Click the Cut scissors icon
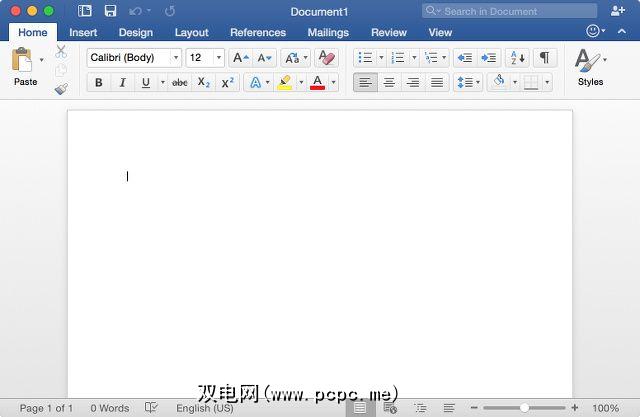This screenshot has height=417, width=640. (61, 52)
